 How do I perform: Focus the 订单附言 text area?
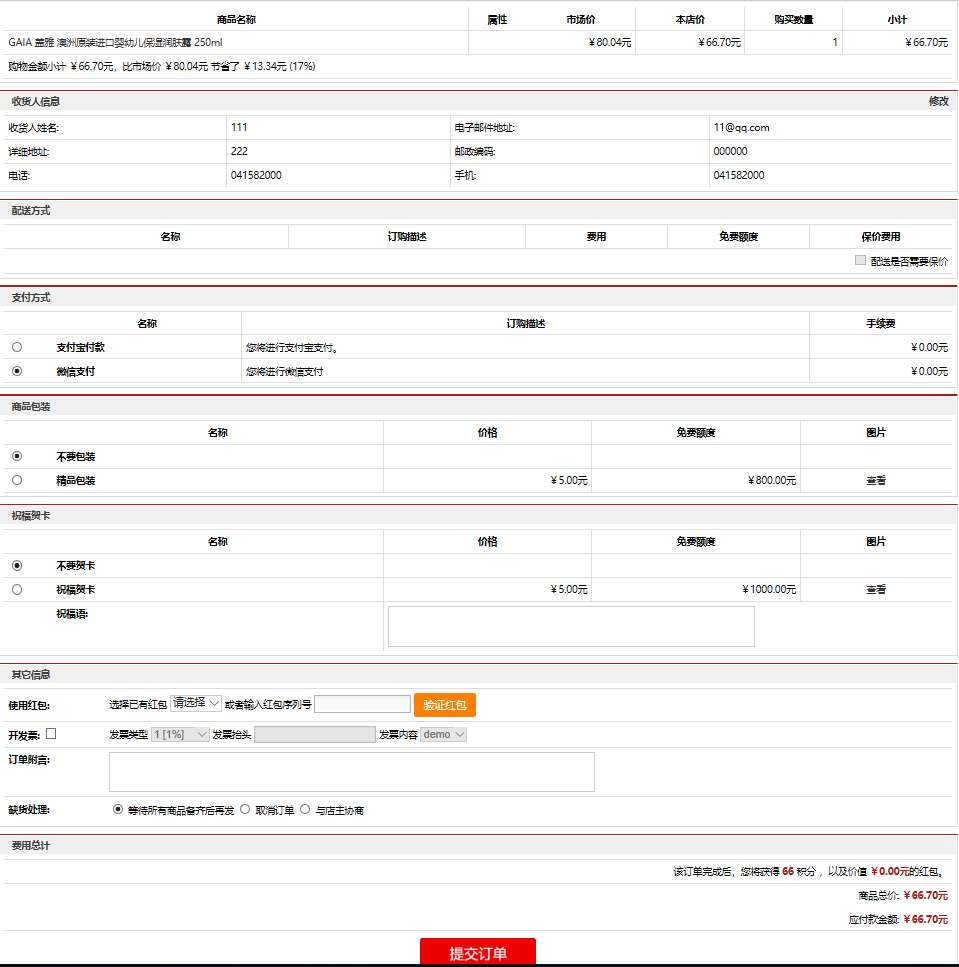pyautogui.click(x=352, y=772)
